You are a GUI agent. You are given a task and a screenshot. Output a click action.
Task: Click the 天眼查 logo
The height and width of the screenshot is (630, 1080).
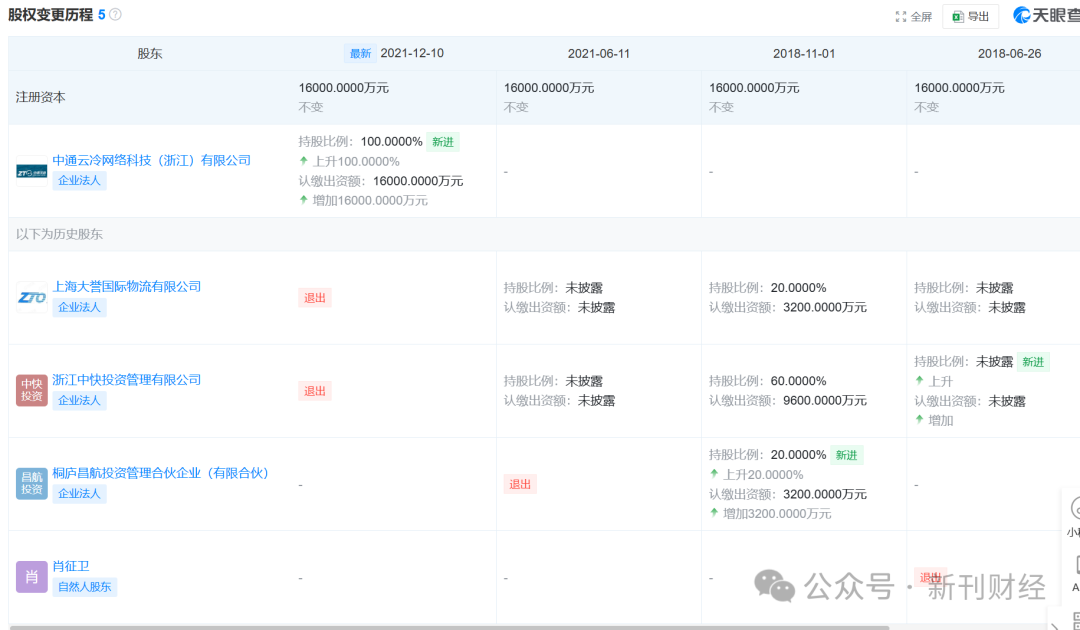click(x=1046, y=15)
